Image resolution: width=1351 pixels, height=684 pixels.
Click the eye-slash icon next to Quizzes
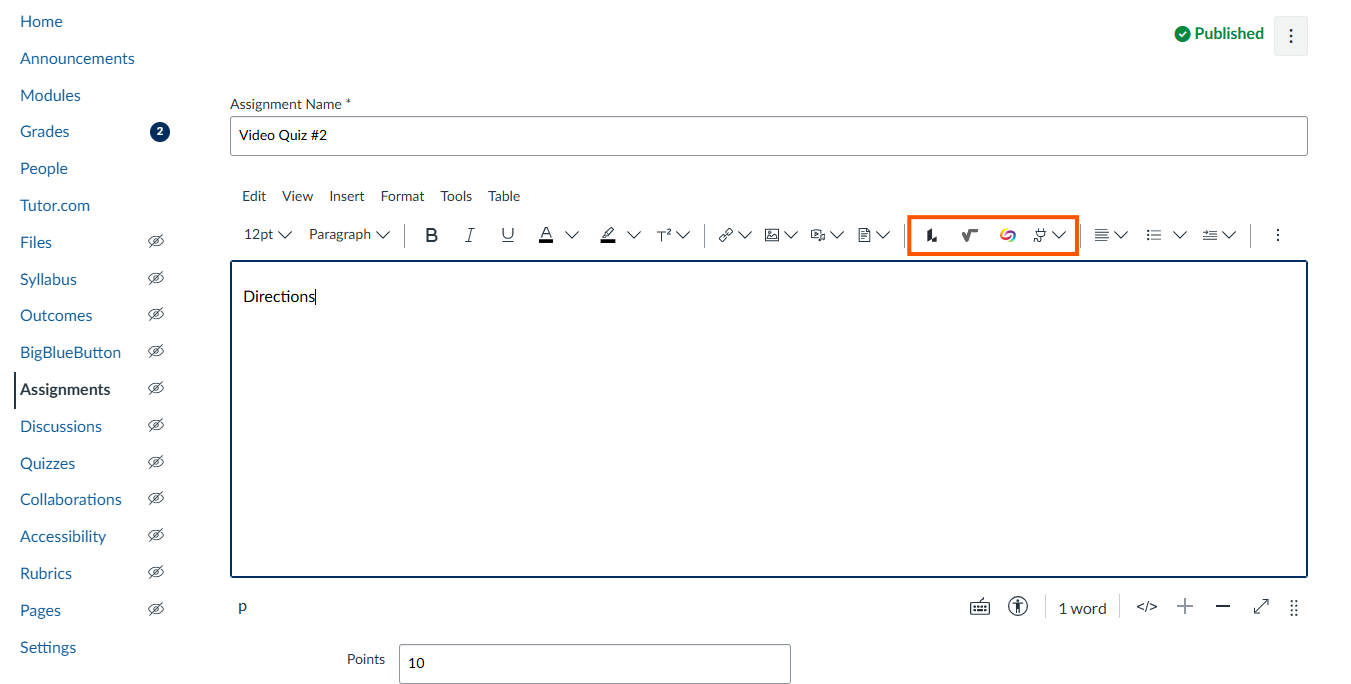point(155,462)
